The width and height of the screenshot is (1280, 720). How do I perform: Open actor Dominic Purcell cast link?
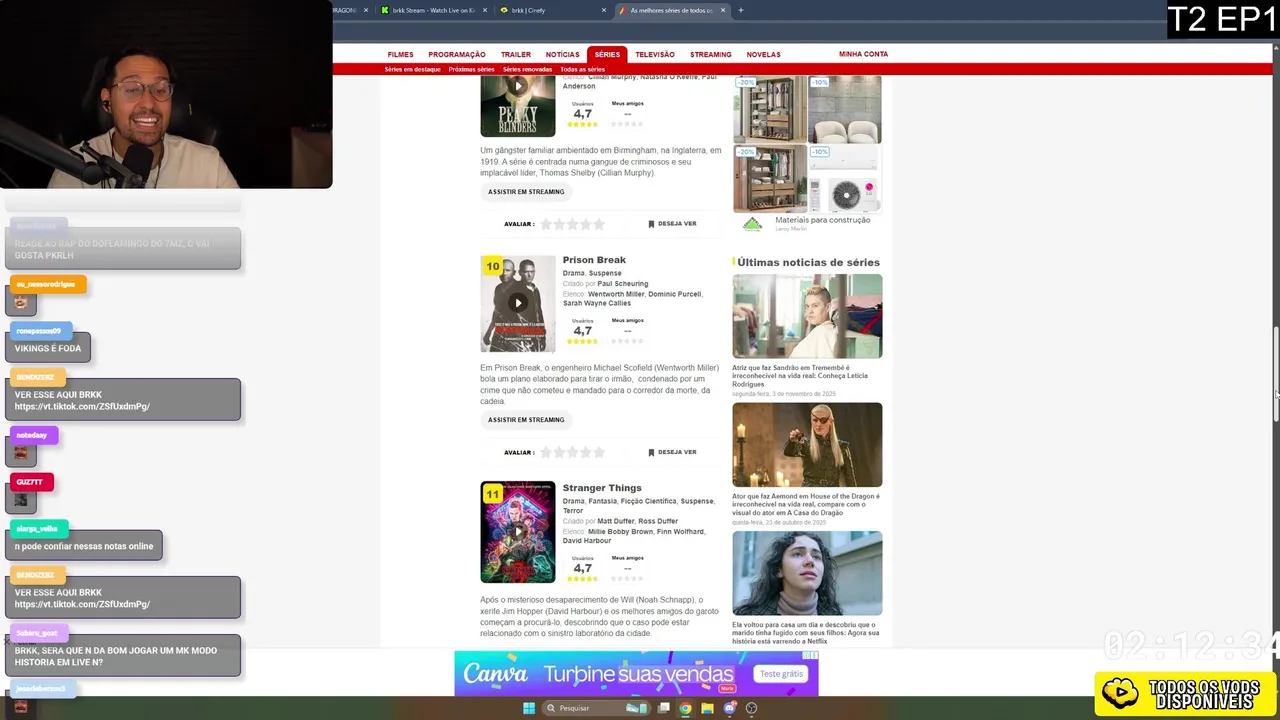[x=675, y=294]
